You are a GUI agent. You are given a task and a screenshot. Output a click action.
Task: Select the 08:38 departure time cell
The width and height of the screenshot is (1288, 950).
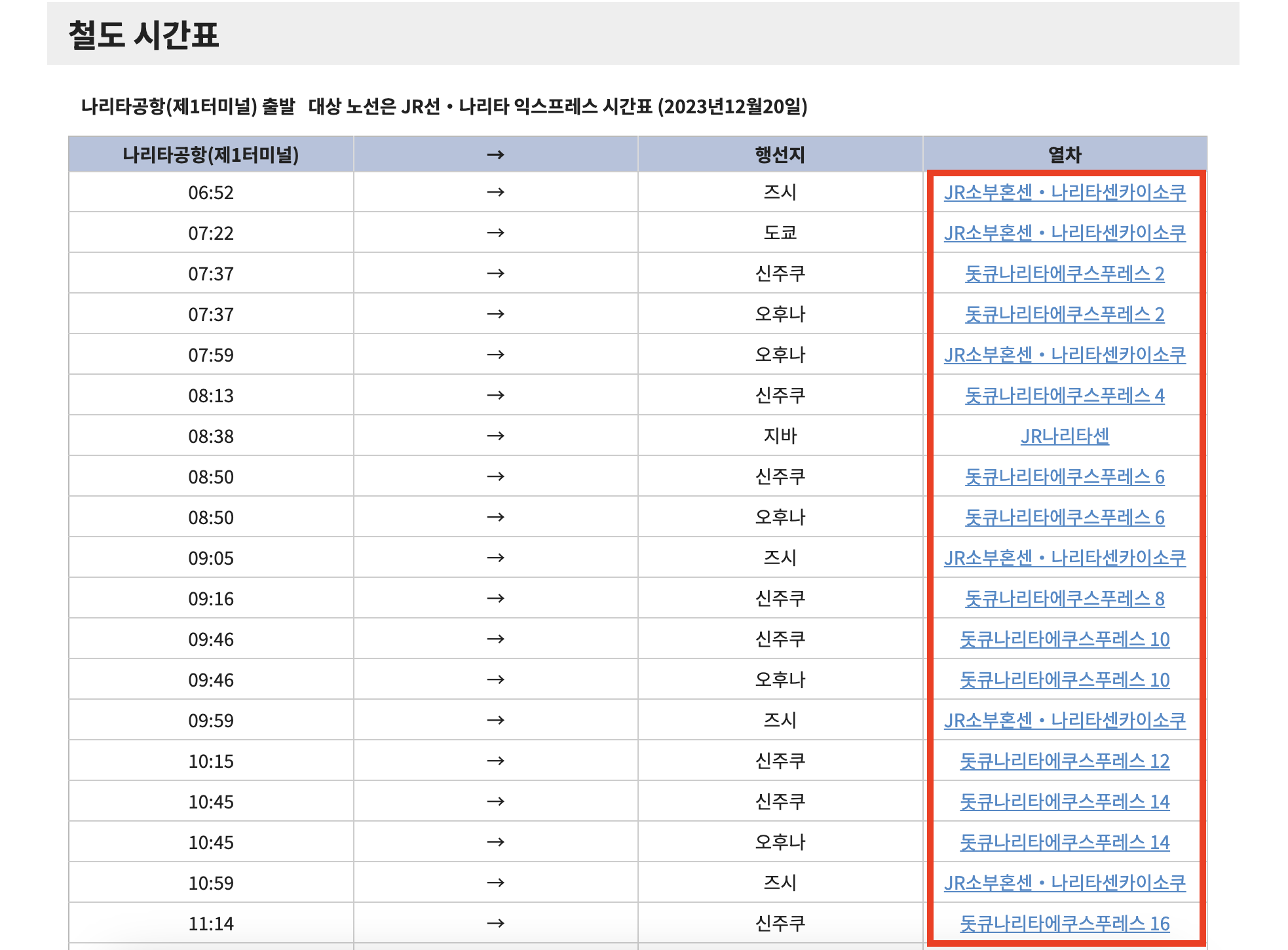[x=211, y=436]
